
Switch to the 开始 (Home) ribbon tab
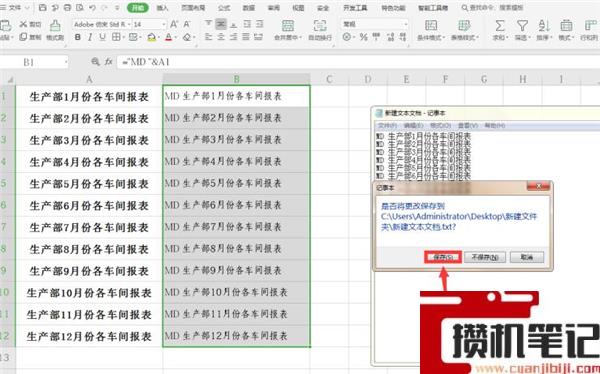[137, 8]
